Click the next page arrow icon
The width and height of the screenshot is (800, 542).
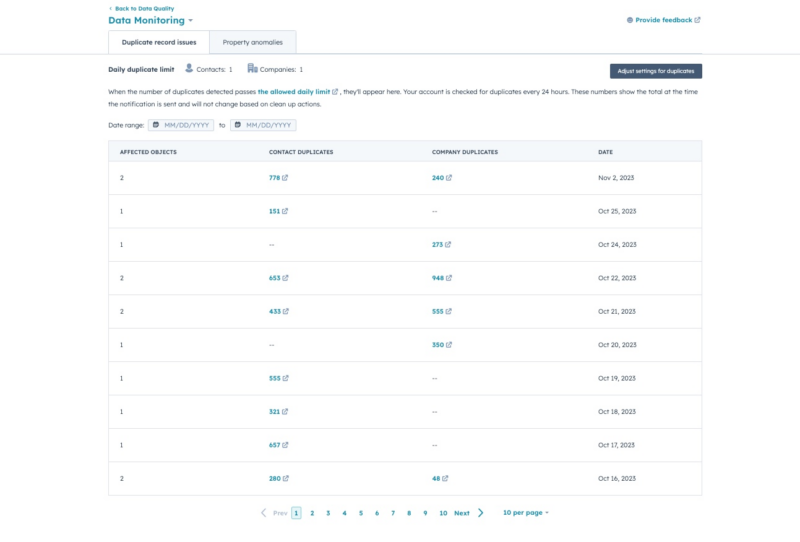click(481, 513)
